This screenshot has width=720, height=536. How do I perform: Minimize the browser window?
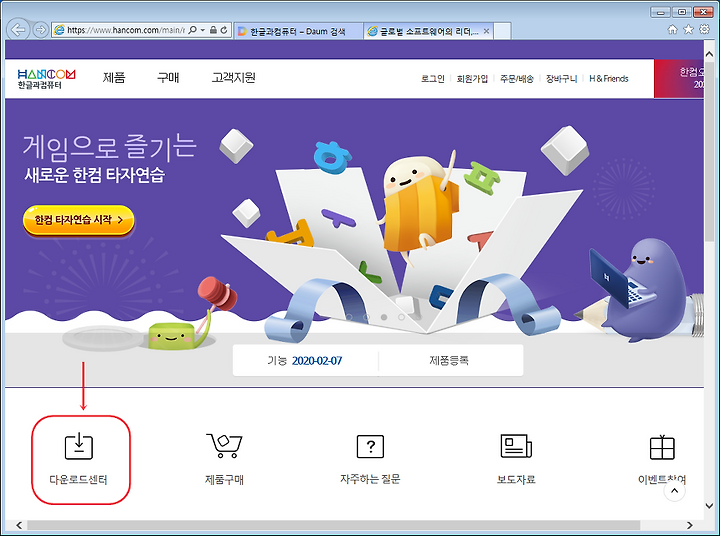coord(661,12)
